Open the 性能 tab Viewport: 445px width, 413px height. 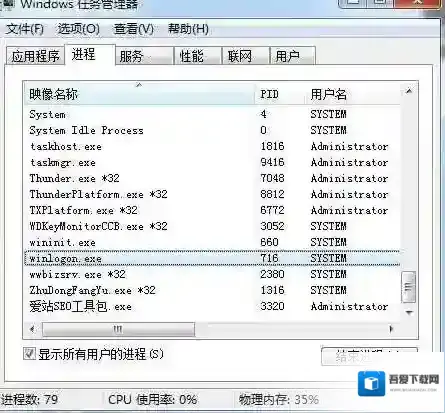tap(198, 56)
